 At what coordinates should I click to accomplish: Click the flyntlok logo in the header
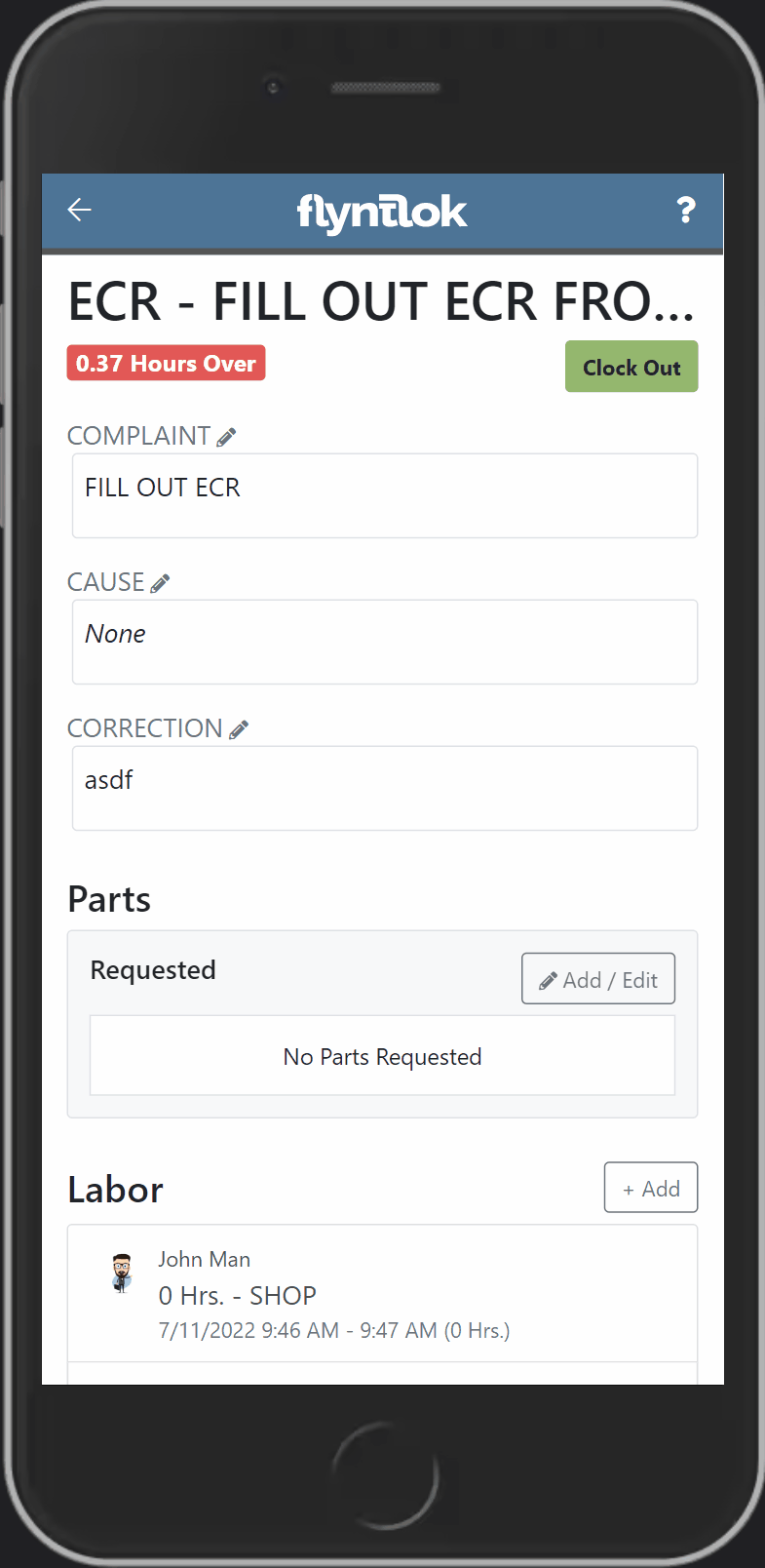(381, 211)
